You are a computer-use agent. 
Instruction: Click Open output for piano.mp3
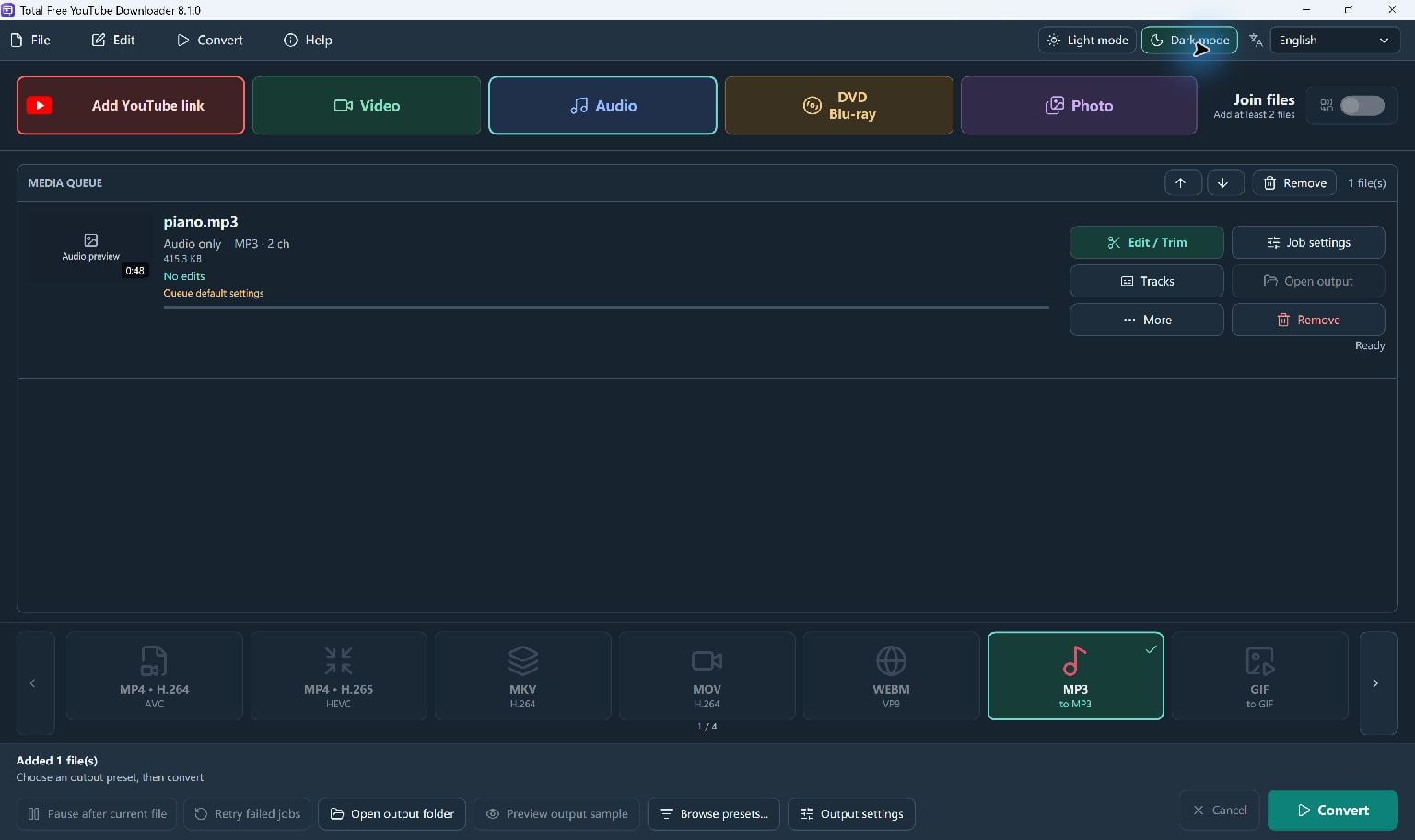[x=1308, y=281]
